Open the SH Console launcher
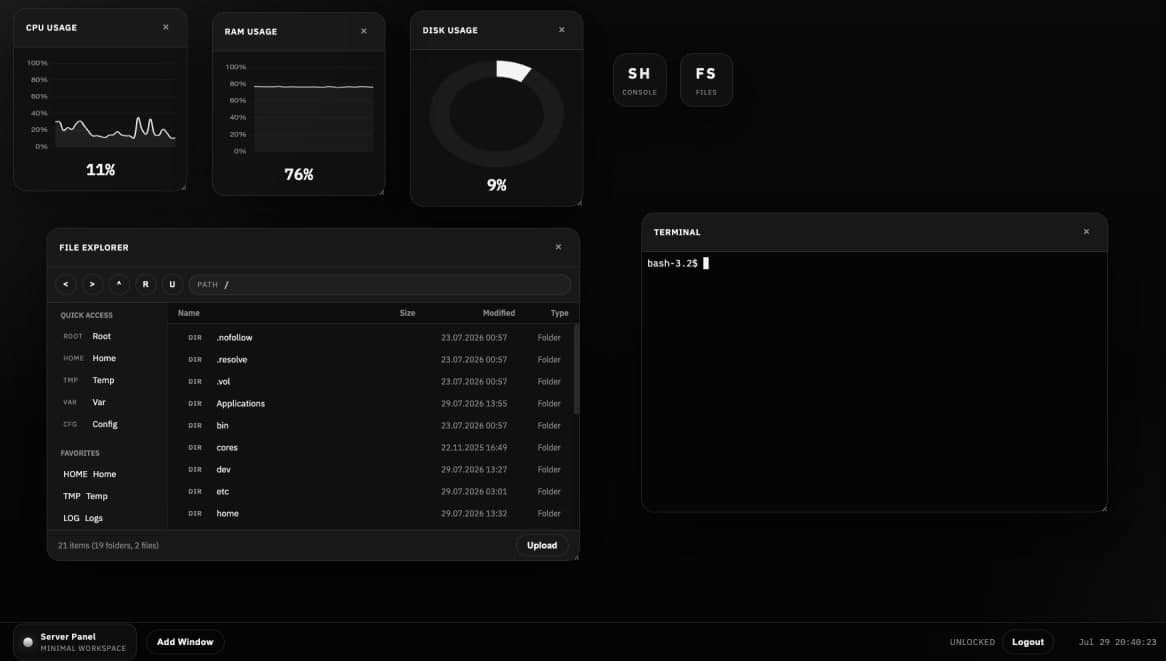The width and height of the screenshot is (1166, 661). click(x=640, y=80)
